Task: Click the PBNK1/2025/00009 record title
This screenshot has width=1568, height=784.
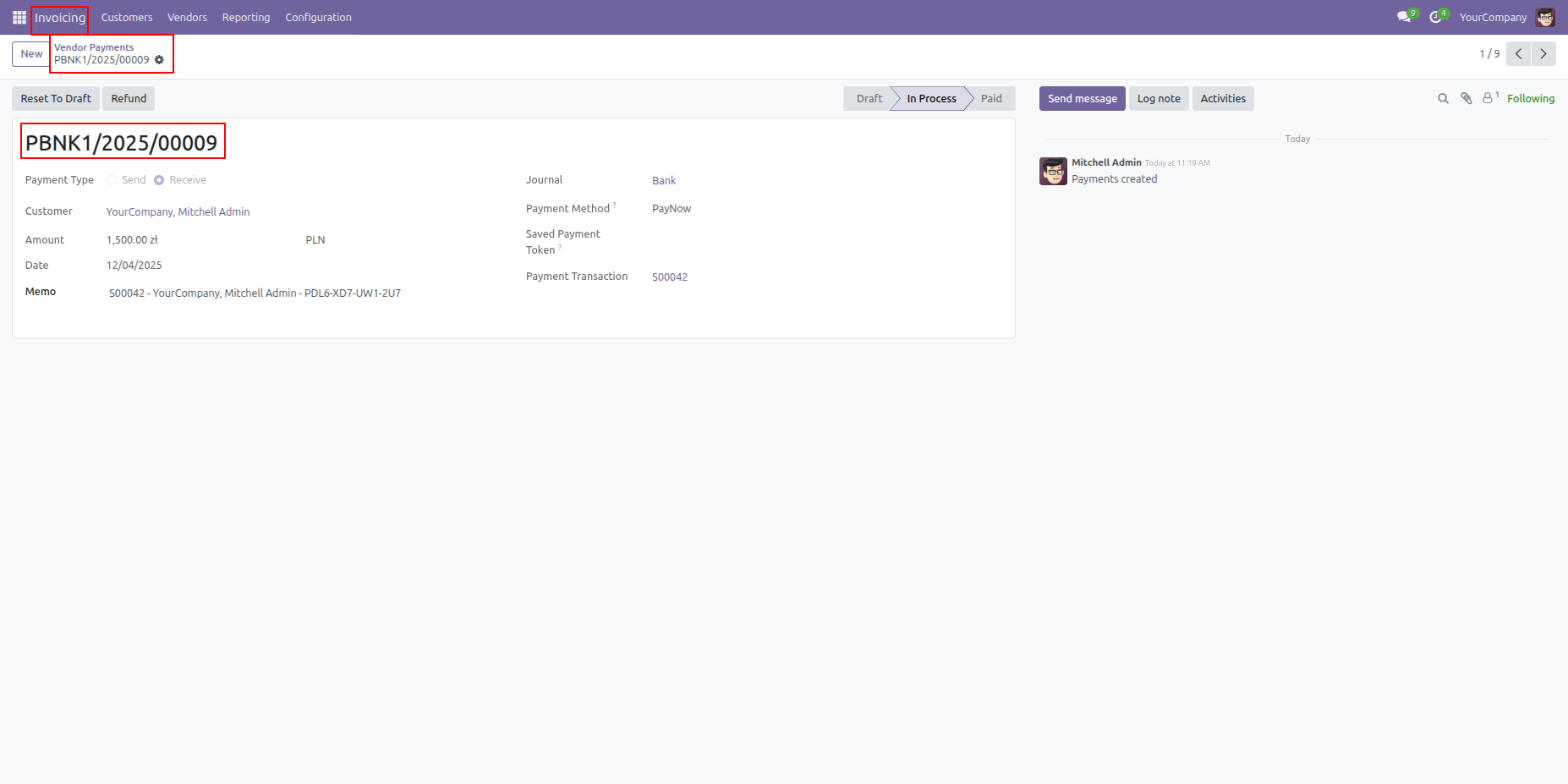Action: coord(122,143)
